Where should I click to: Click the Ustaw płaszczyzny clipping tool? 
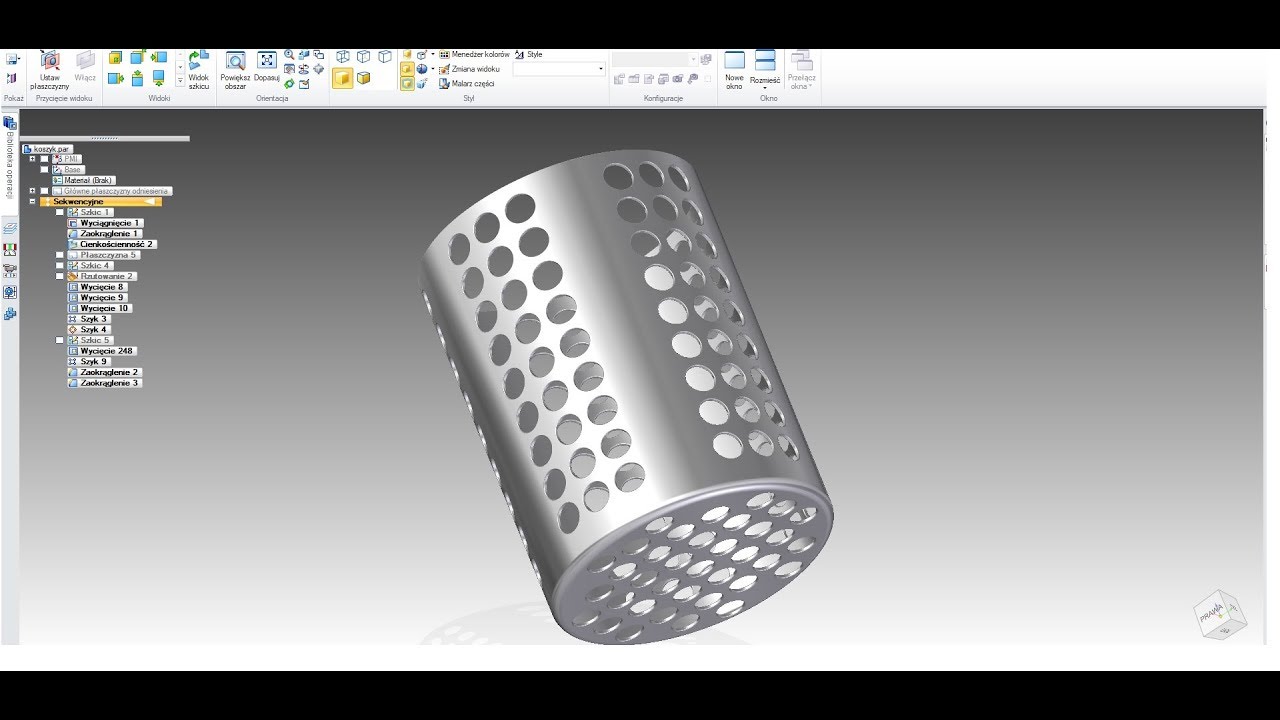point(49,70)
